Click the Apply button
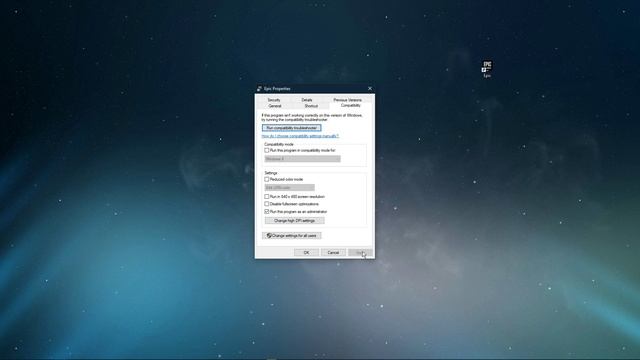Image resolution: width=640 pixels, height=360 pixels. [360, 253]
